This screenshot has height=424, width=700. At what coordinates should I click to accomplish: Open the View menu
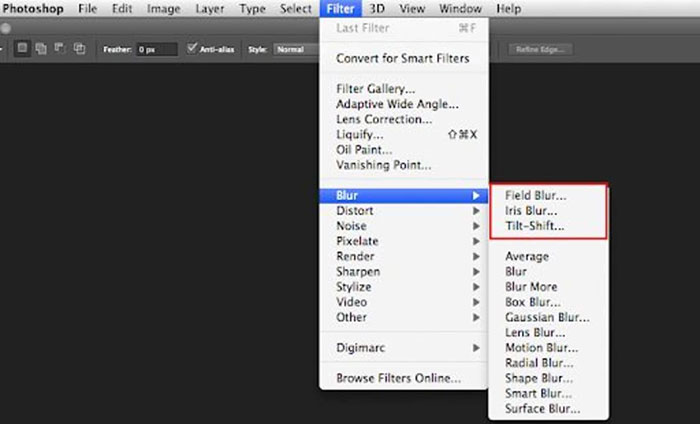(x=412, y=8)
